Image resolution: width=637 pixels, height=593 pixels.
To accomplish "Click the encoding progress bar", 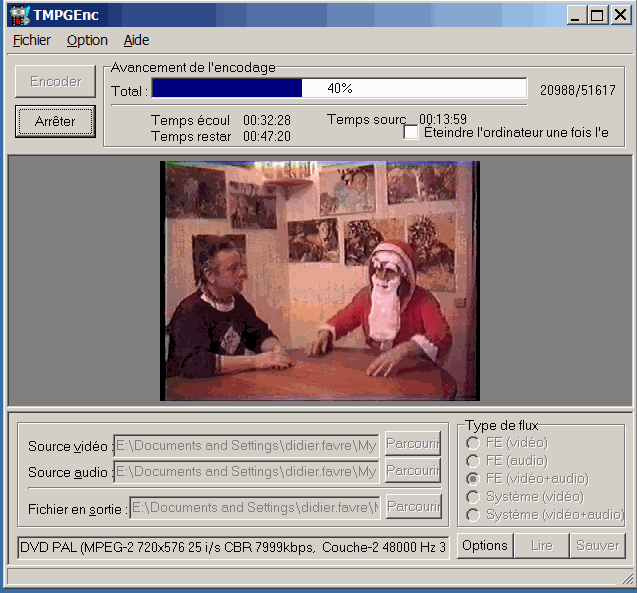I will coord(338,88).
